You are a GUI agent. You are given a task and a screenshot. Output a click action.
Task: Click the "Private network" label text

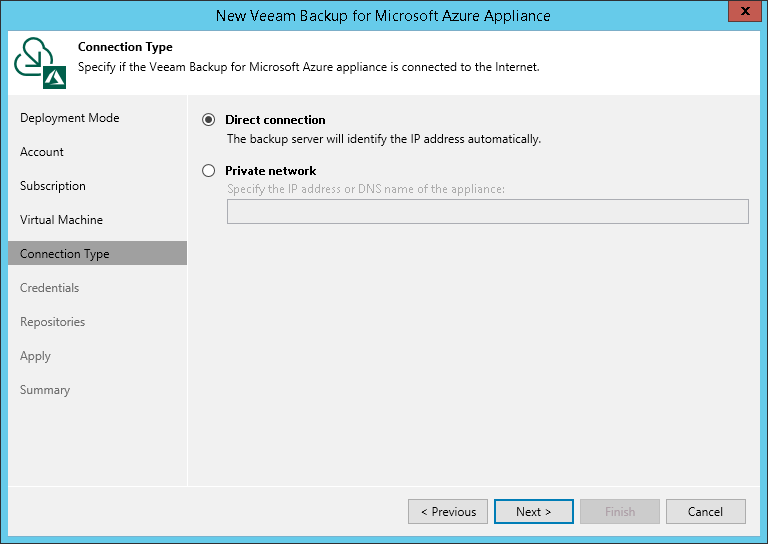271,171
